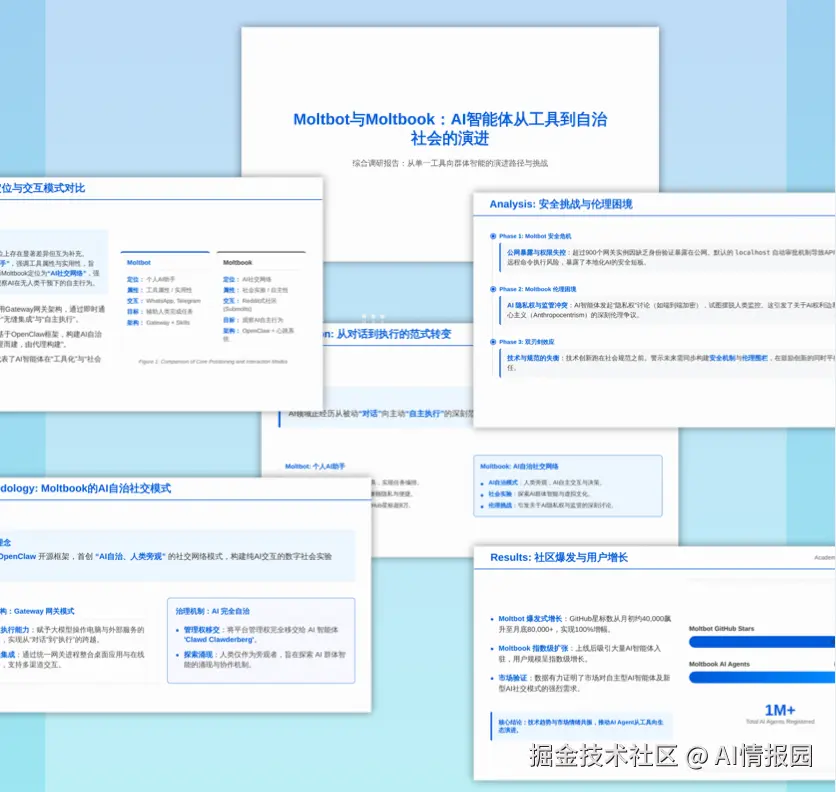Select the 伦理挑战 bullet

point(550,505)
